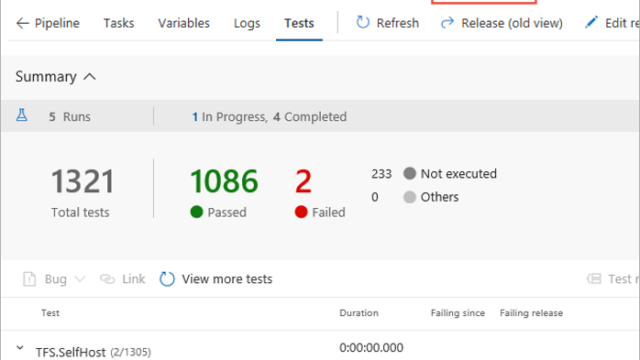Click the Link chain icon
Screen dimensions: 640x360
(107, 279)
